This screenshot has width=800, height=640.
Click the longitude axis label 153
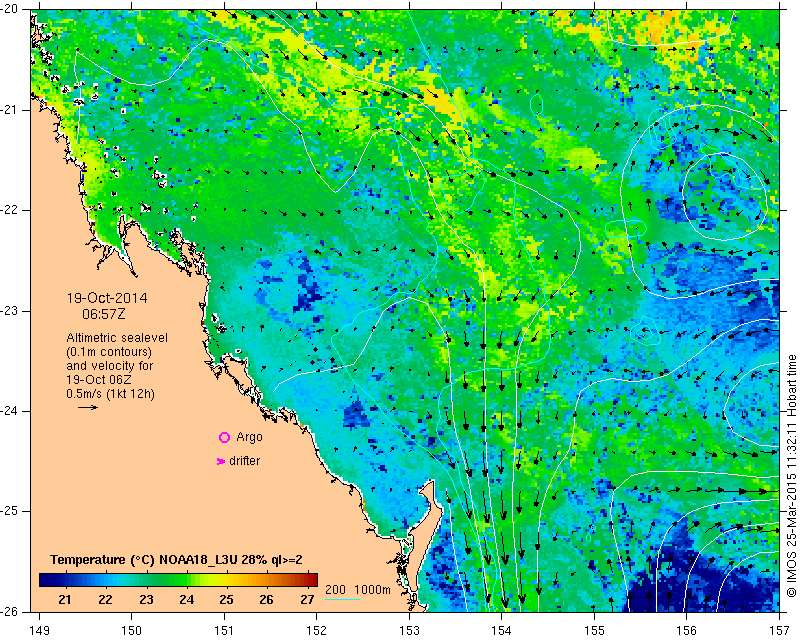pyautogui.click(x=409, y=631)
